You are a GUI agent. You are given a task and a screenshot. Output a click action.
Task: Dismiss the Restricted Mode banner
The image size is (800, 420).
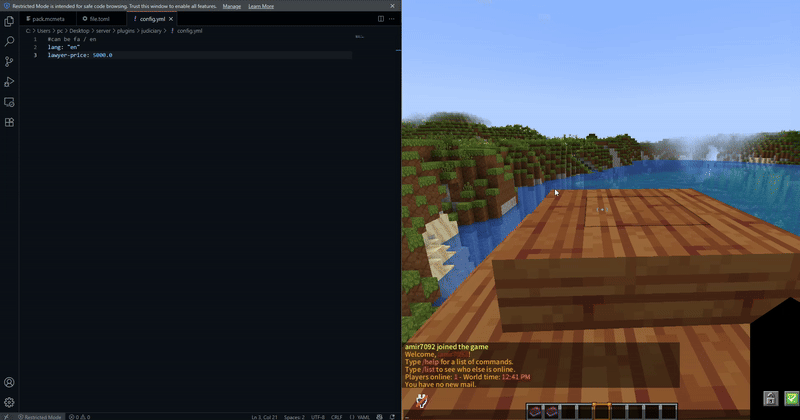coord(392,6)
